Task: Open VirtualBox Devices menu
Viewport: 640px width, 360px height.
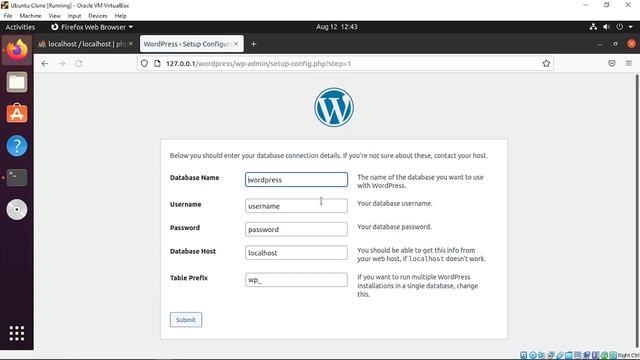Action: coord(98,16)
